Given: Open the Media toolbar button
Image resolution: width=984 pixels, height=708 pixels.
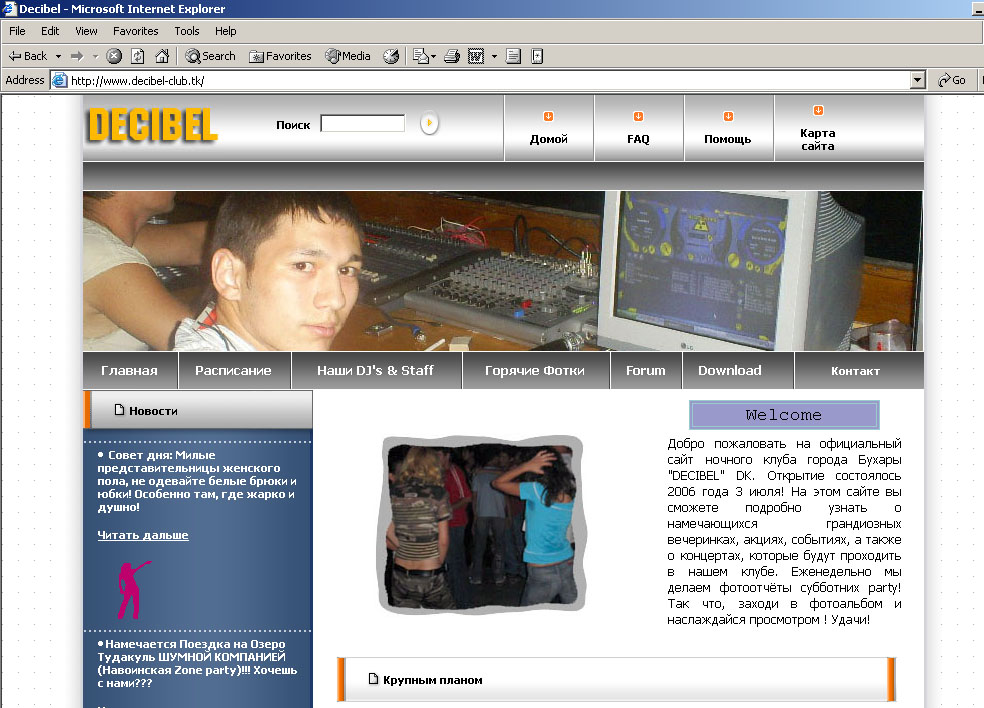Looking at the screenshot, I should pos(348,56).
